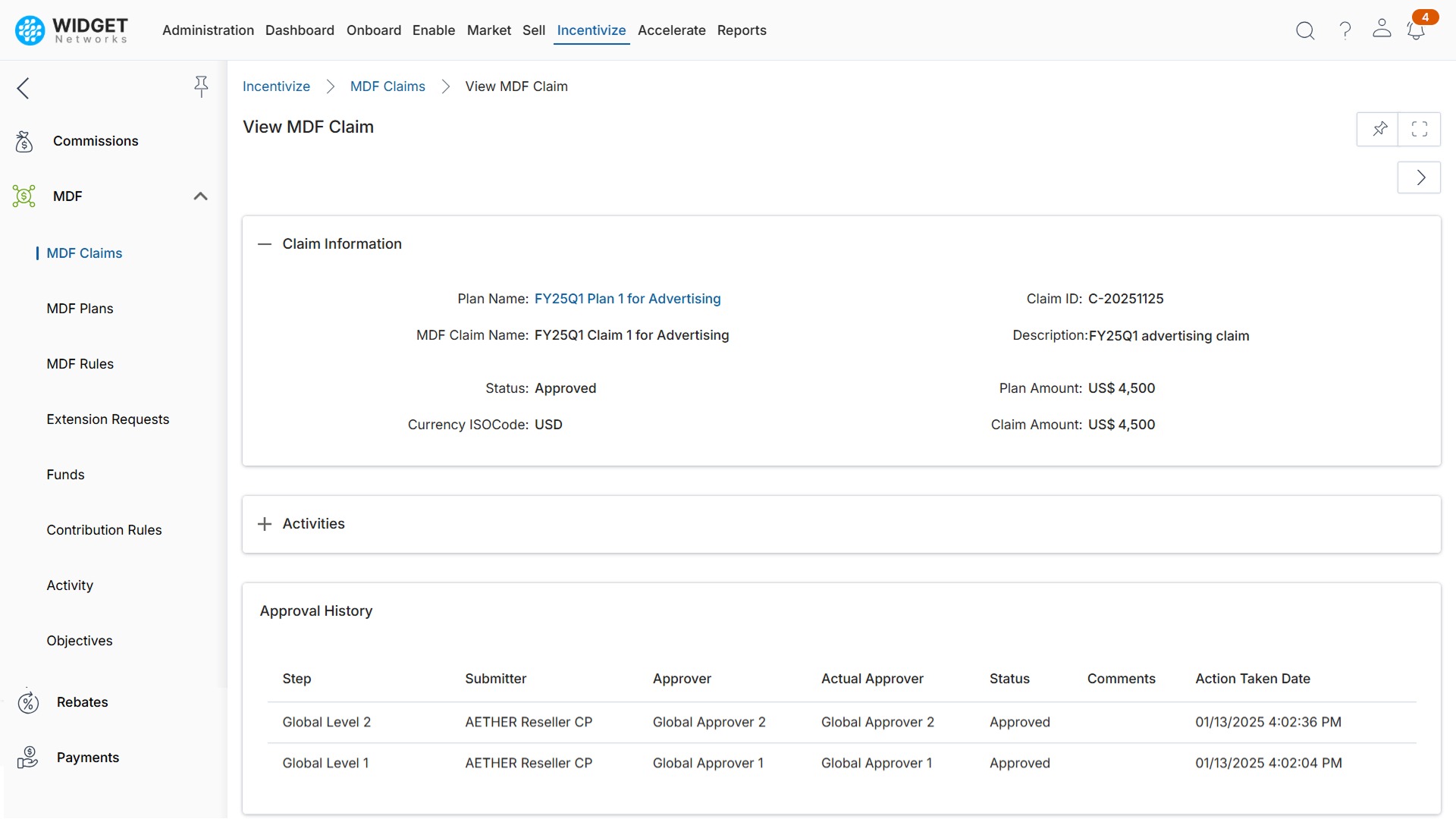Click the user profile icon
Image resolution: width=1456 pixels, height=819 pixels.
pos(1382,30)
